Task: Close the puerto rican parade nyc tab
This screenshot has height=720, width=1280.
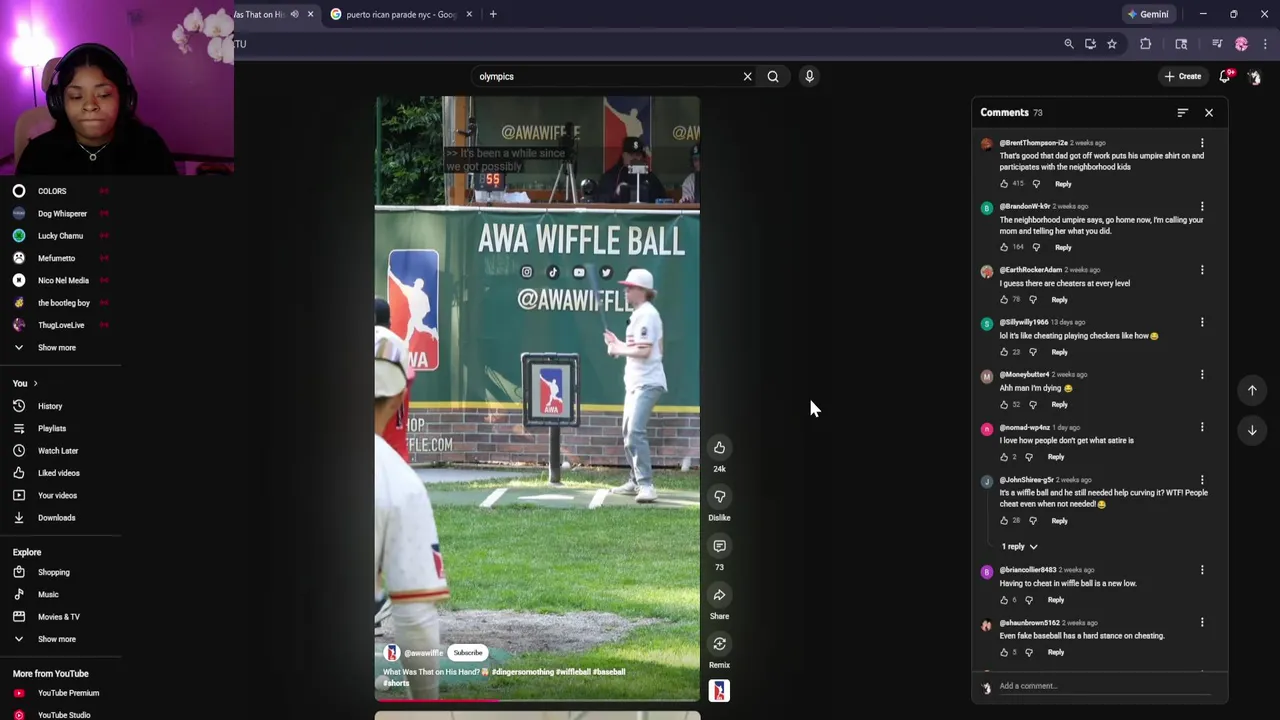Action: (469, 14)
